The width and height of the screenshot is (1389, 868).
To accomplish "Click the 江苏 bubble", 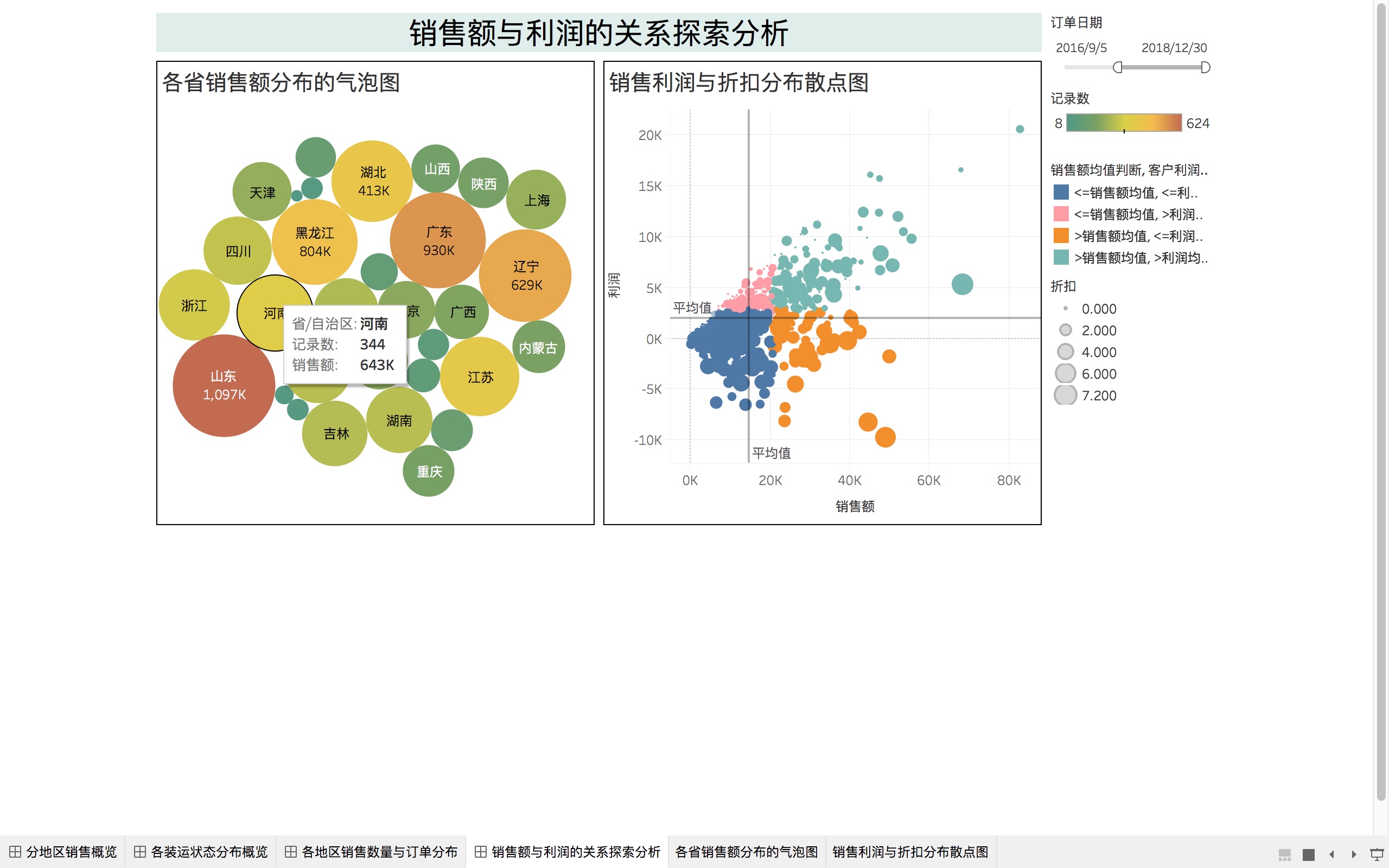I will [x=480, y=376].
